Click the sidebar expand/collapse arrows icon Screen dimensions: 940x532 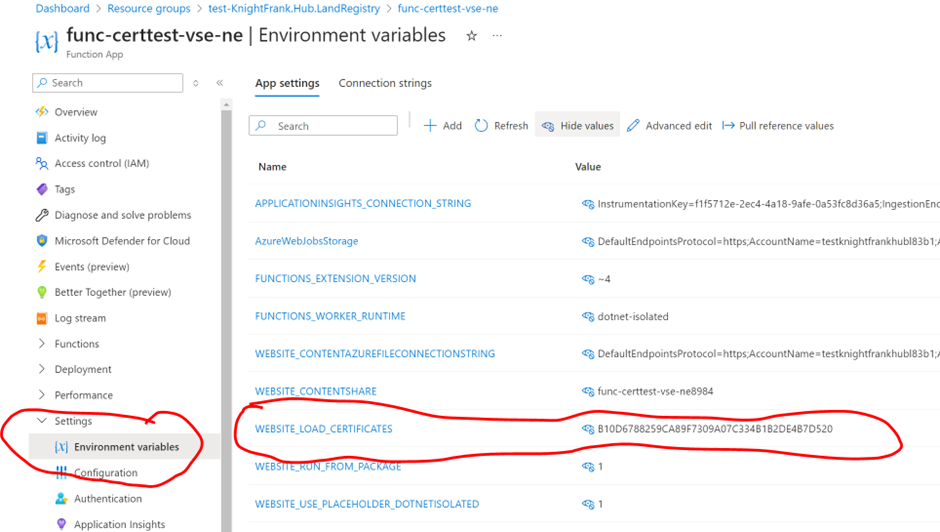click(195, 83)
